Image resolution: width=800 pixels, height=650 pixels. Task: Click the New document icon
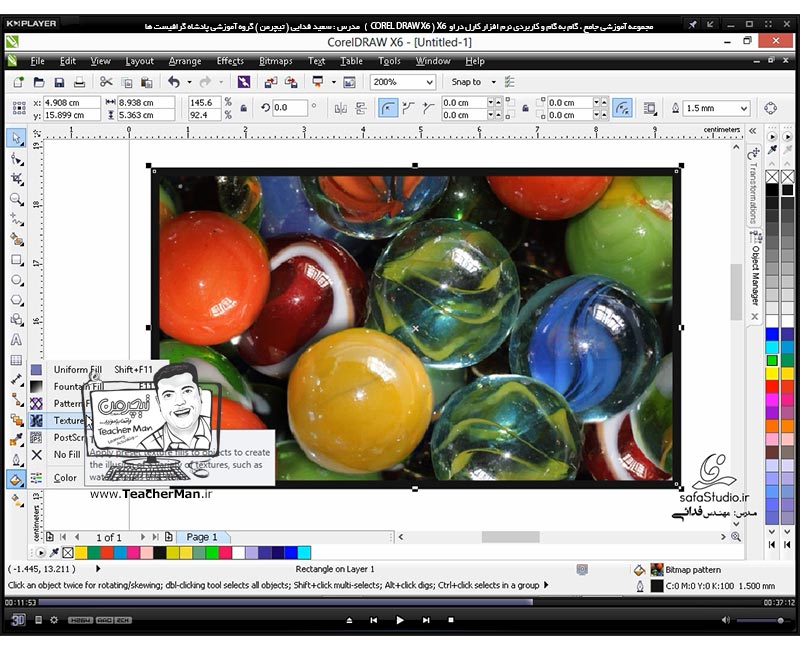[18, 82]
